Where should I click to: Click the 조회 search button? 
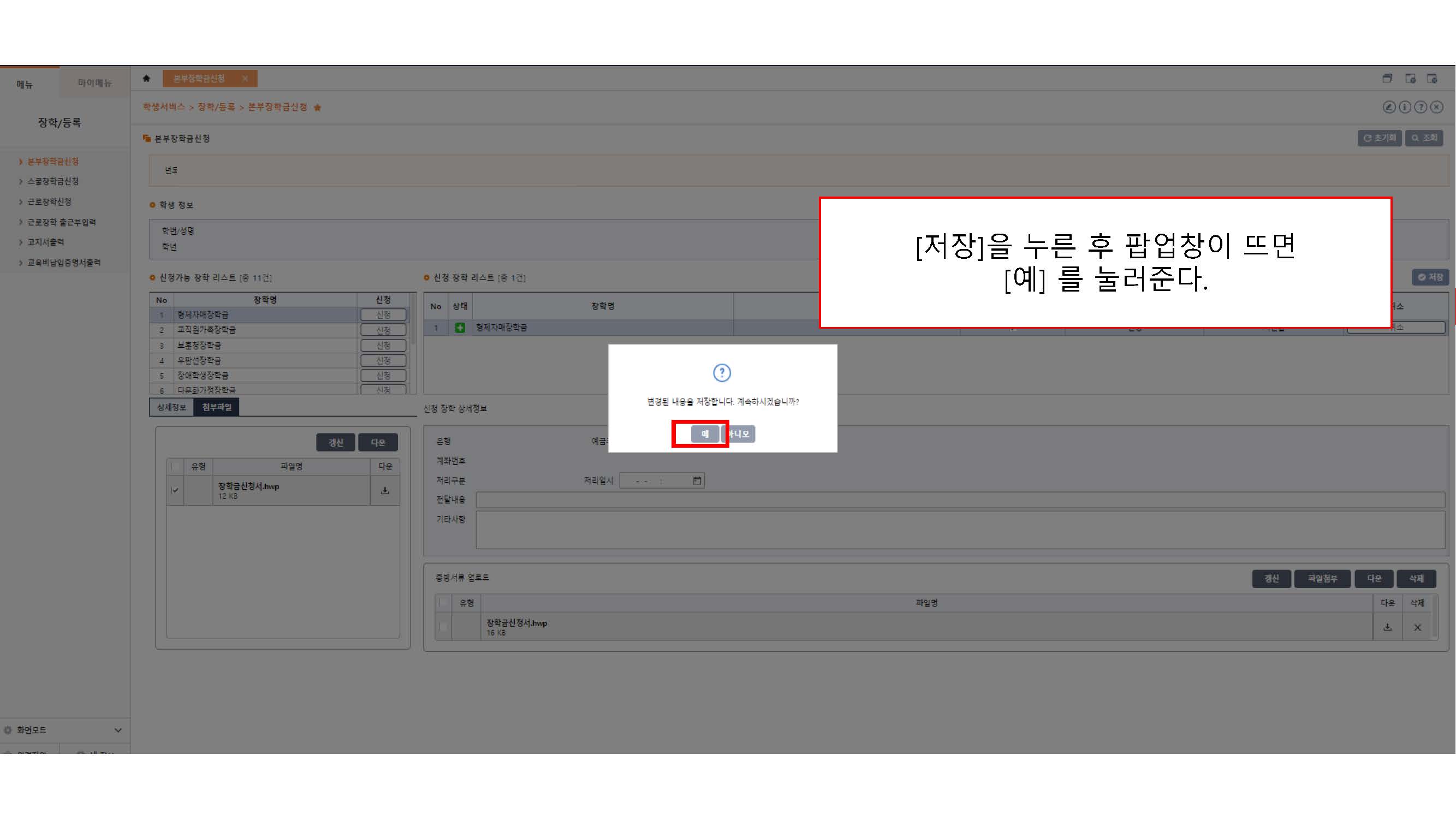1424,138
